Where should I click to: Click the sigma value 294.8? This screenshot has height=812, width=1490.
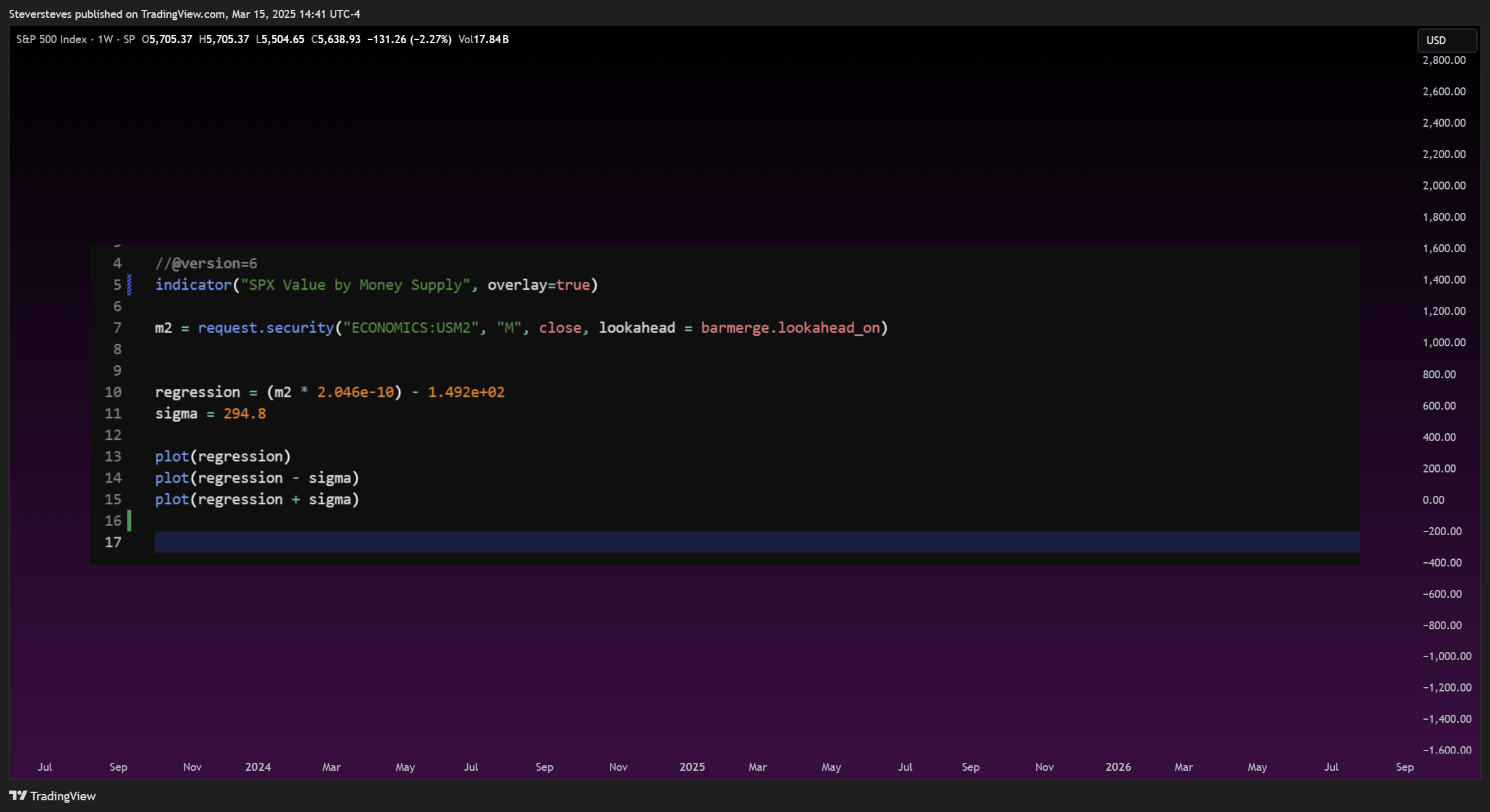(245, 413)
